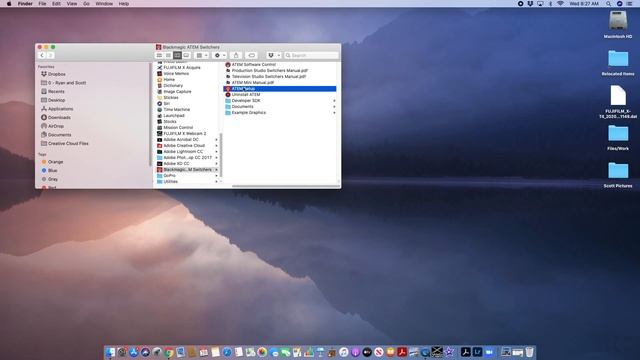
Task: Expand the Developer SDK folder arrow
Action: [334, 100]
